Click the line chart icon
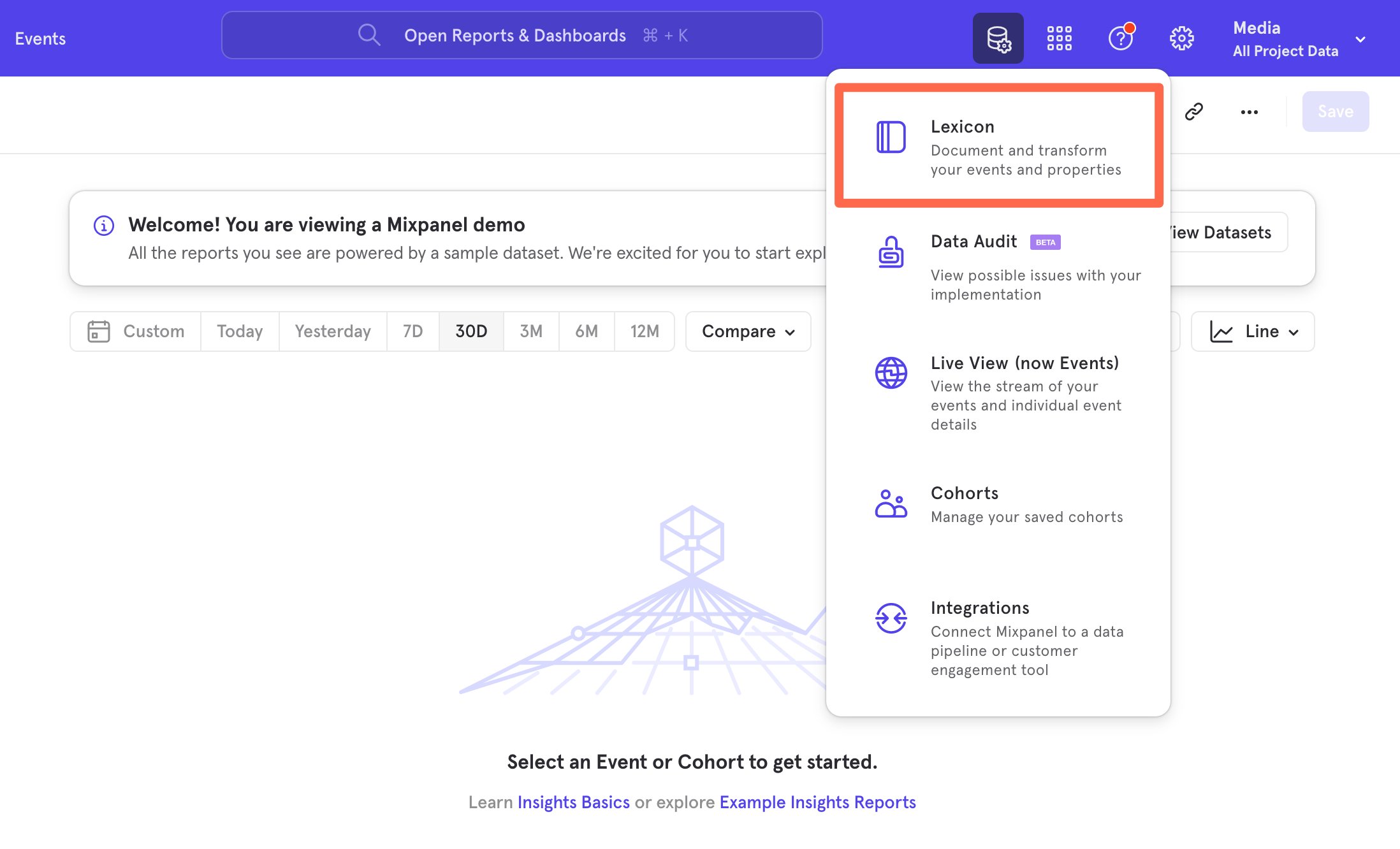 (1221, 332)
